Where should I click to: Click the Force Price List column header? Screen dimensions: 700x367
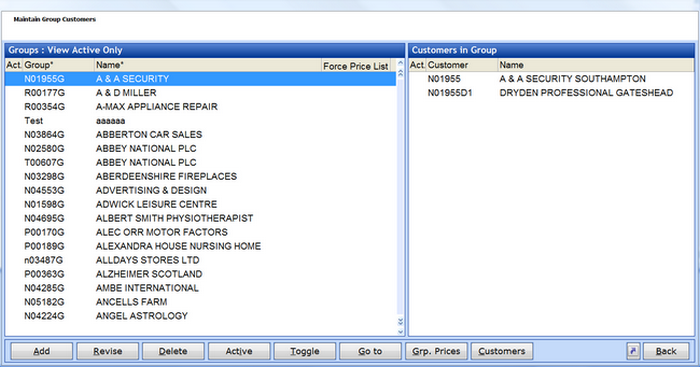pos(356,66)
